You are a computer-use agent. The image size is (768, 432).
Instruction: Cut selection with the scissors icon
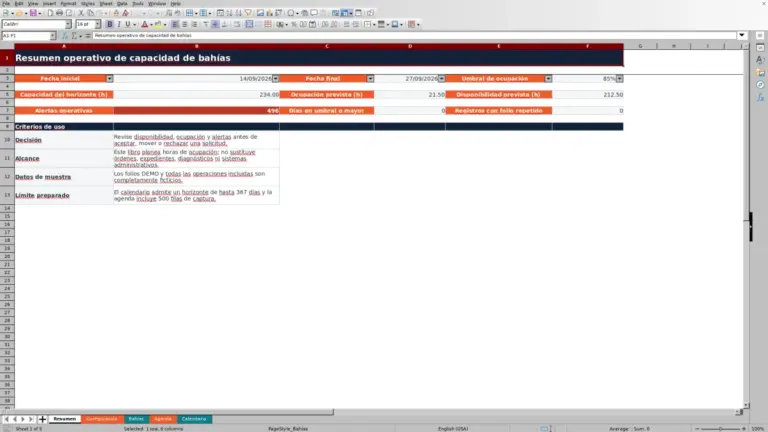81,13
